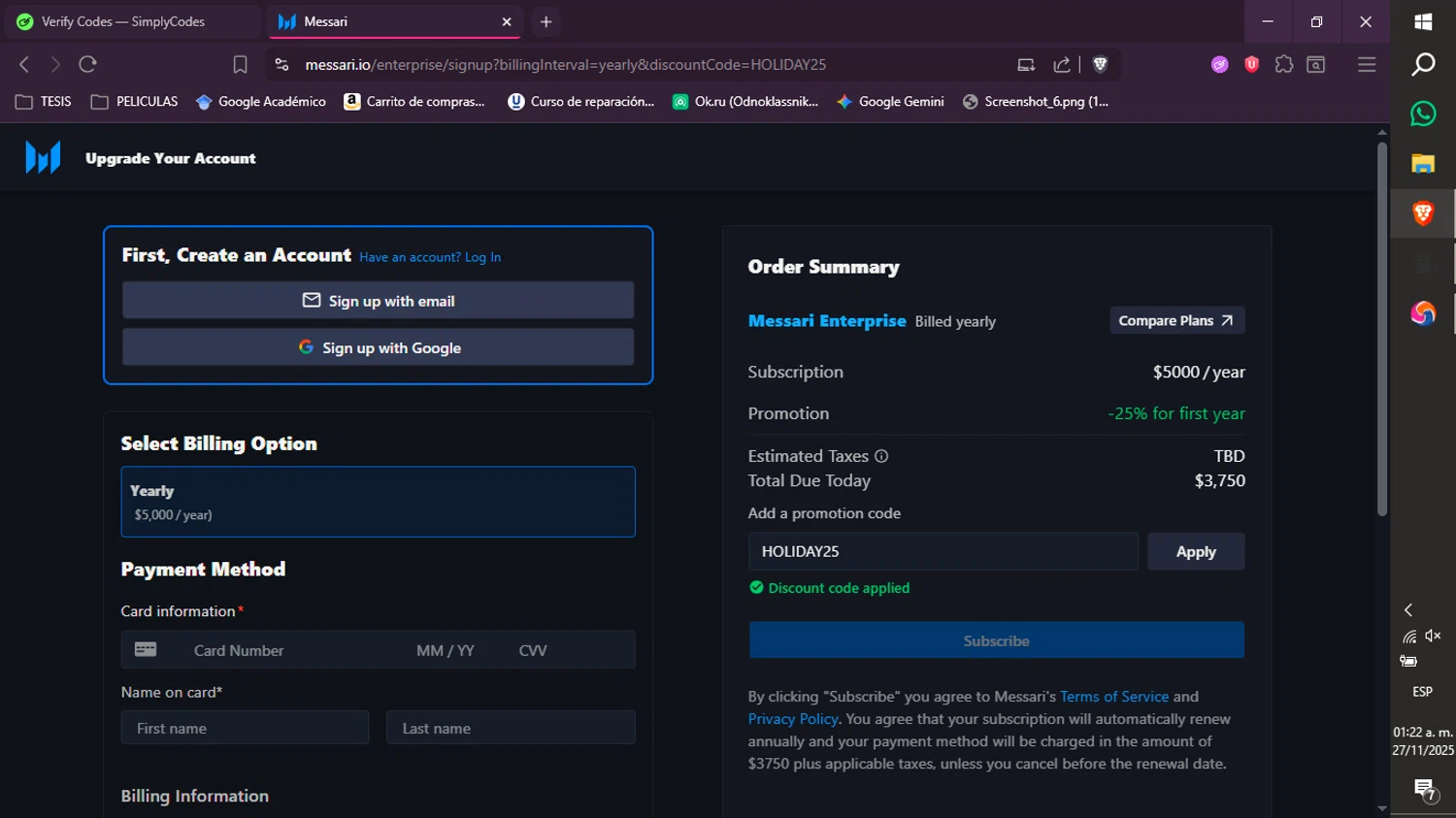This screenshot has width=1456, height=818.
Task: Open Screenshot_6.png bookmark
Action: (x=1036, y=101)
